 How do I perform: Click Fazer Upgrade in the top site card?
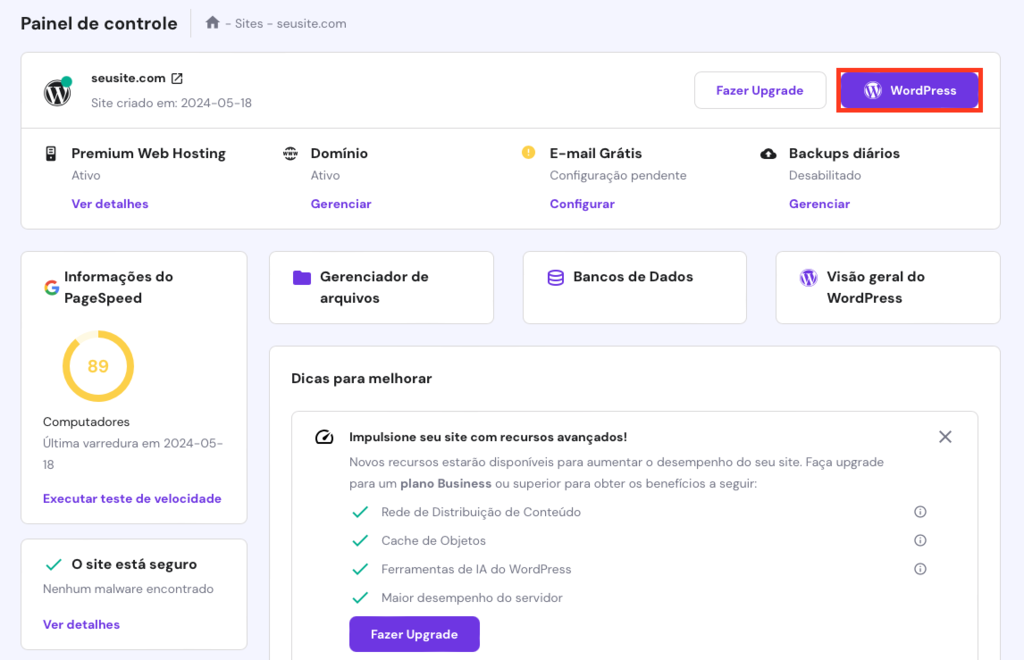(x=759, y=90)
